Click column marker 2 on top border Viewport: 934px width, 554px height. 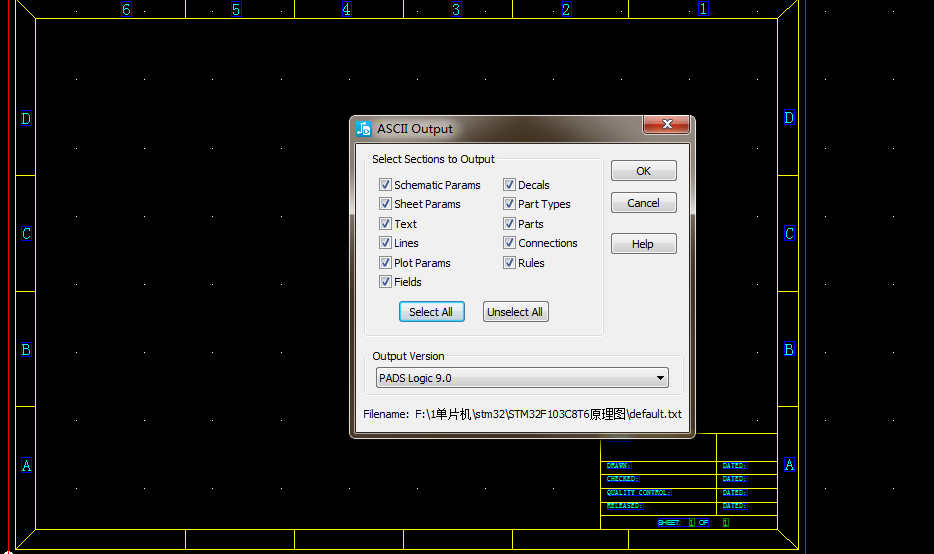pyautogui.click(x=566, y=9)
